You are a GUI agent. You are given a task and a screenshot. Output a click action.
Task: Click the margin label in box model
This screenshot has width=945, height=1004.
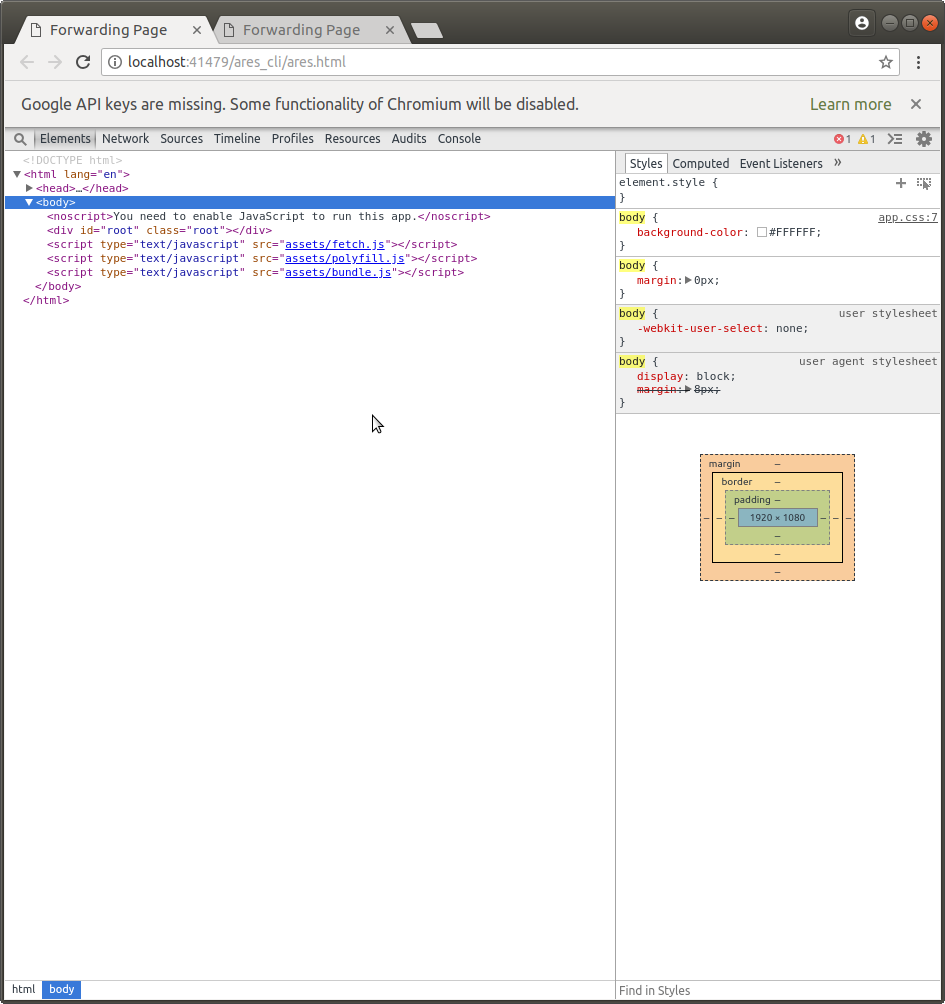724,464
